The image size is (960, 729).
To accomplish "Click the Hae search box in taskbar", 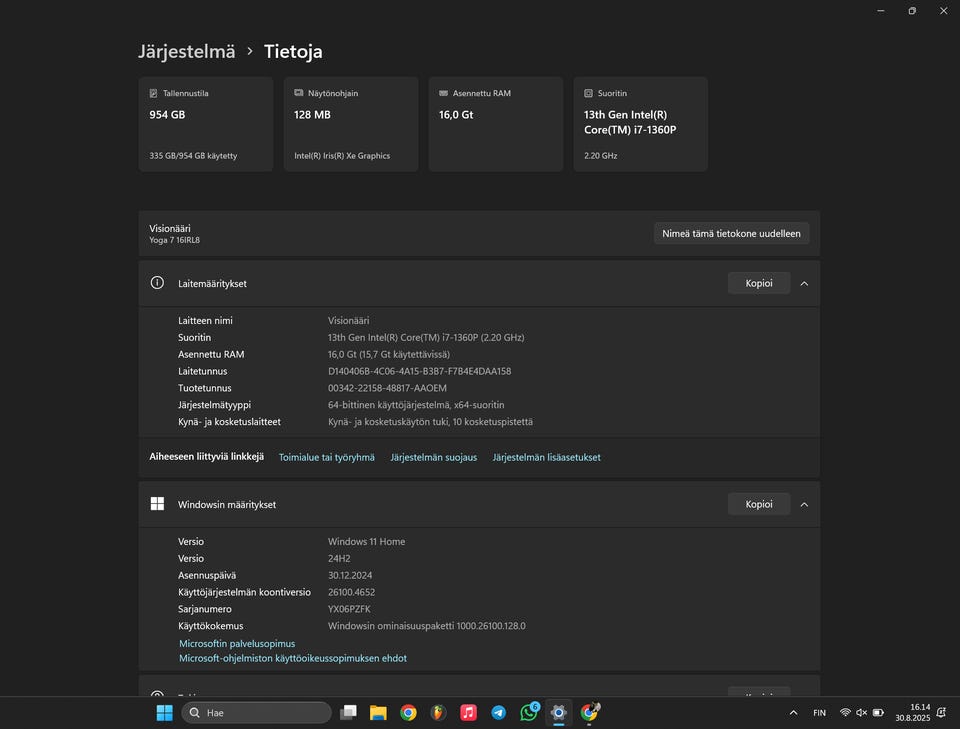I will click(x=256, y=712).
